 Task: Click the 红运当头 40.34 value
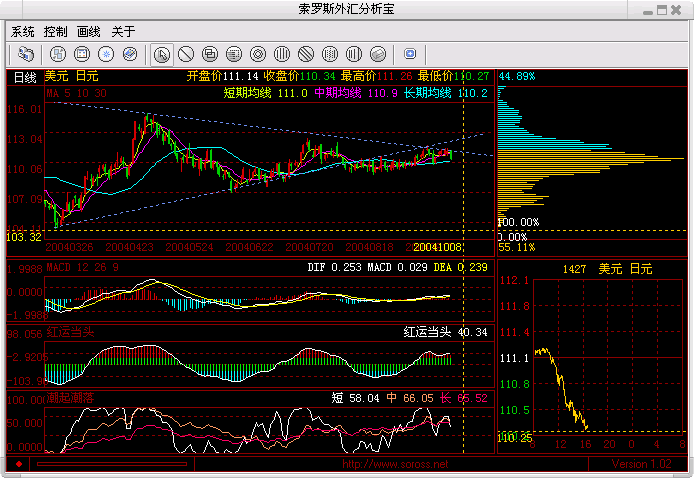point(445,332)
